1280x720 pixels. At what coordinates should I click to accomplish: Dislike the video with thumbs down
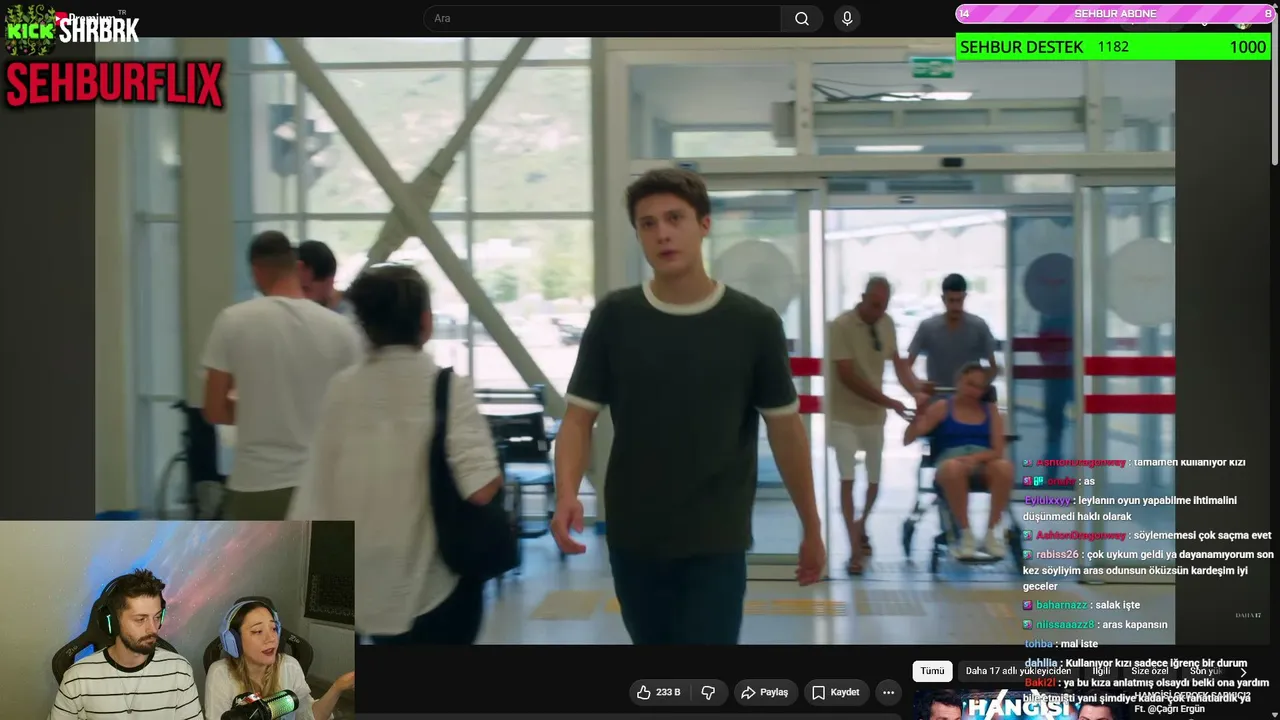point(708,692)
